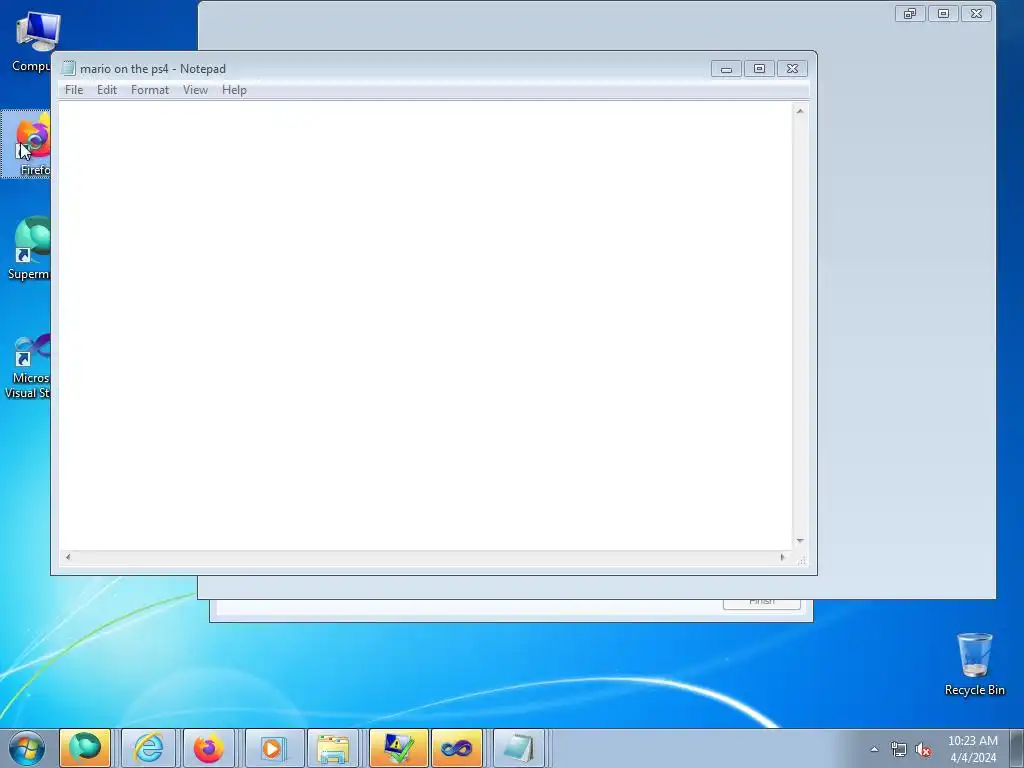Open the Edit menu in Notepad
1024x768 pixels.
click(106, 90)
